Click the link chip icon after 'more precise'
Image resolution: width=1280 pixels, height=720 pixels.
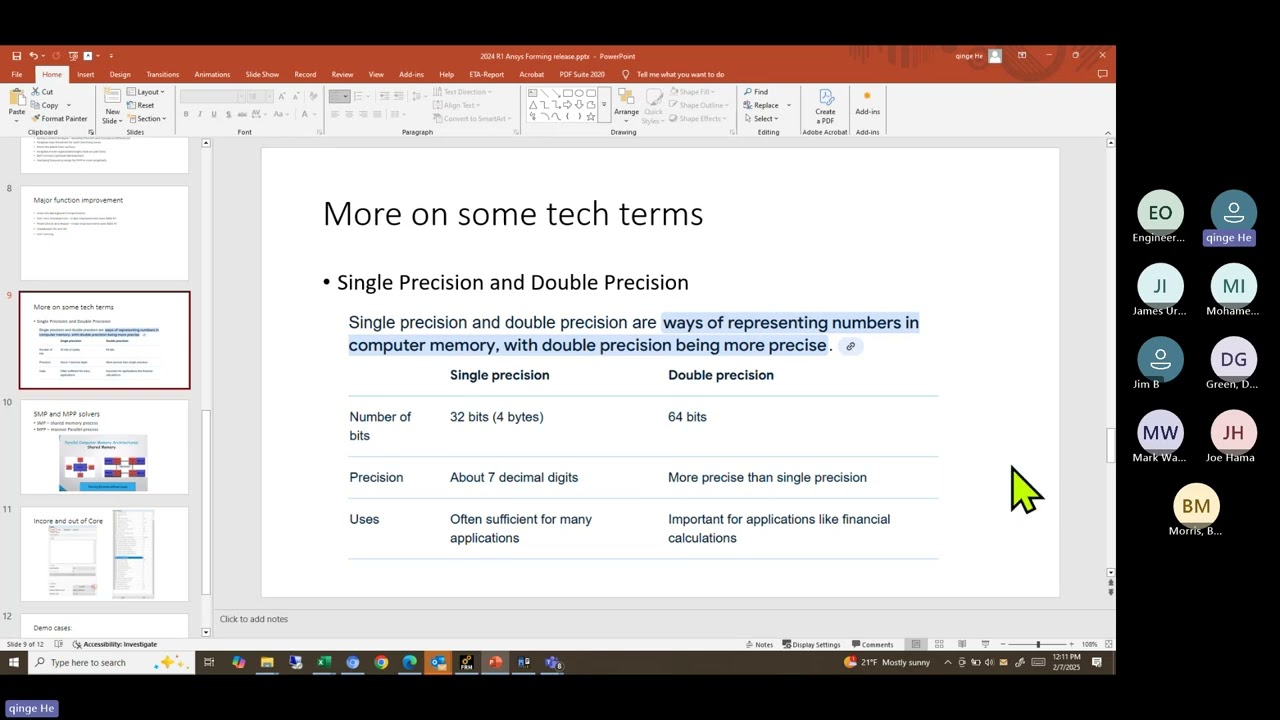click(x=851, y=346)
